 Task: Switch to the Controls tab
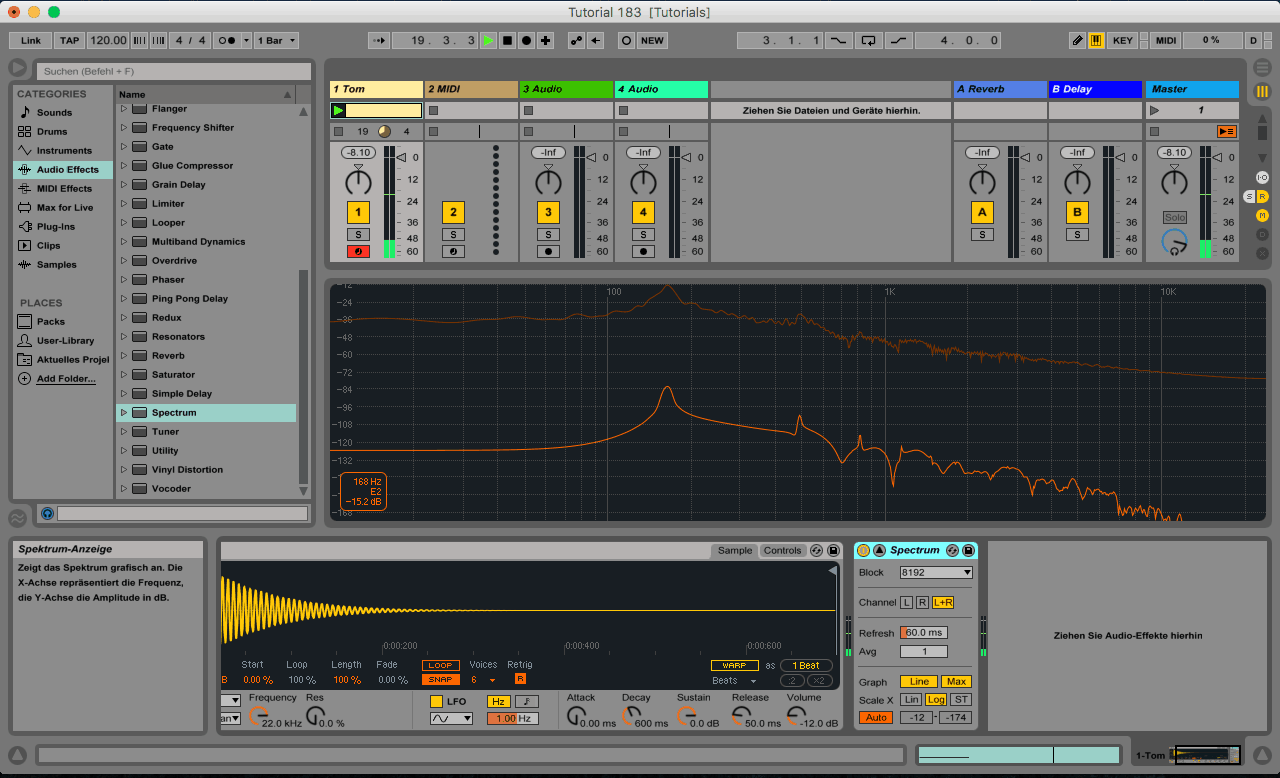(x=782, y=551)
